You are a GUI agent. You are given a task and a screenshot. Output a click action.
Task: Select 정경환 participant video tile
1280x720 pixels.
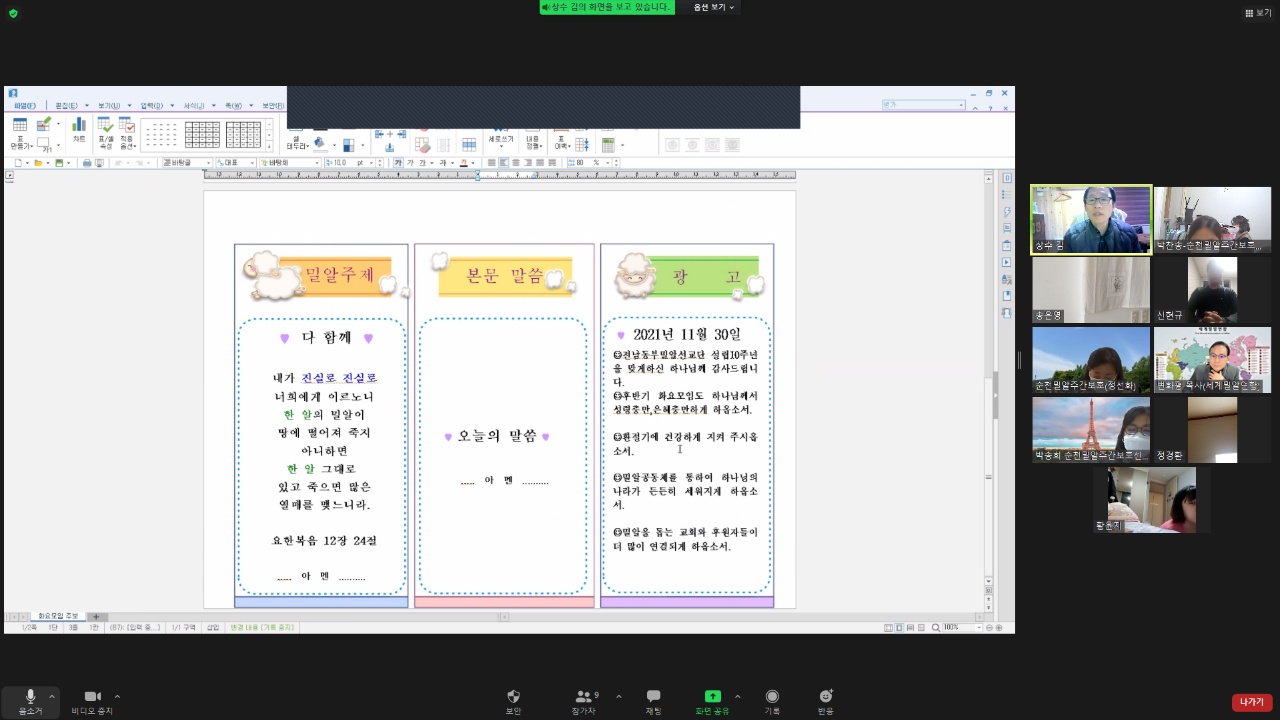[1212, 430]
